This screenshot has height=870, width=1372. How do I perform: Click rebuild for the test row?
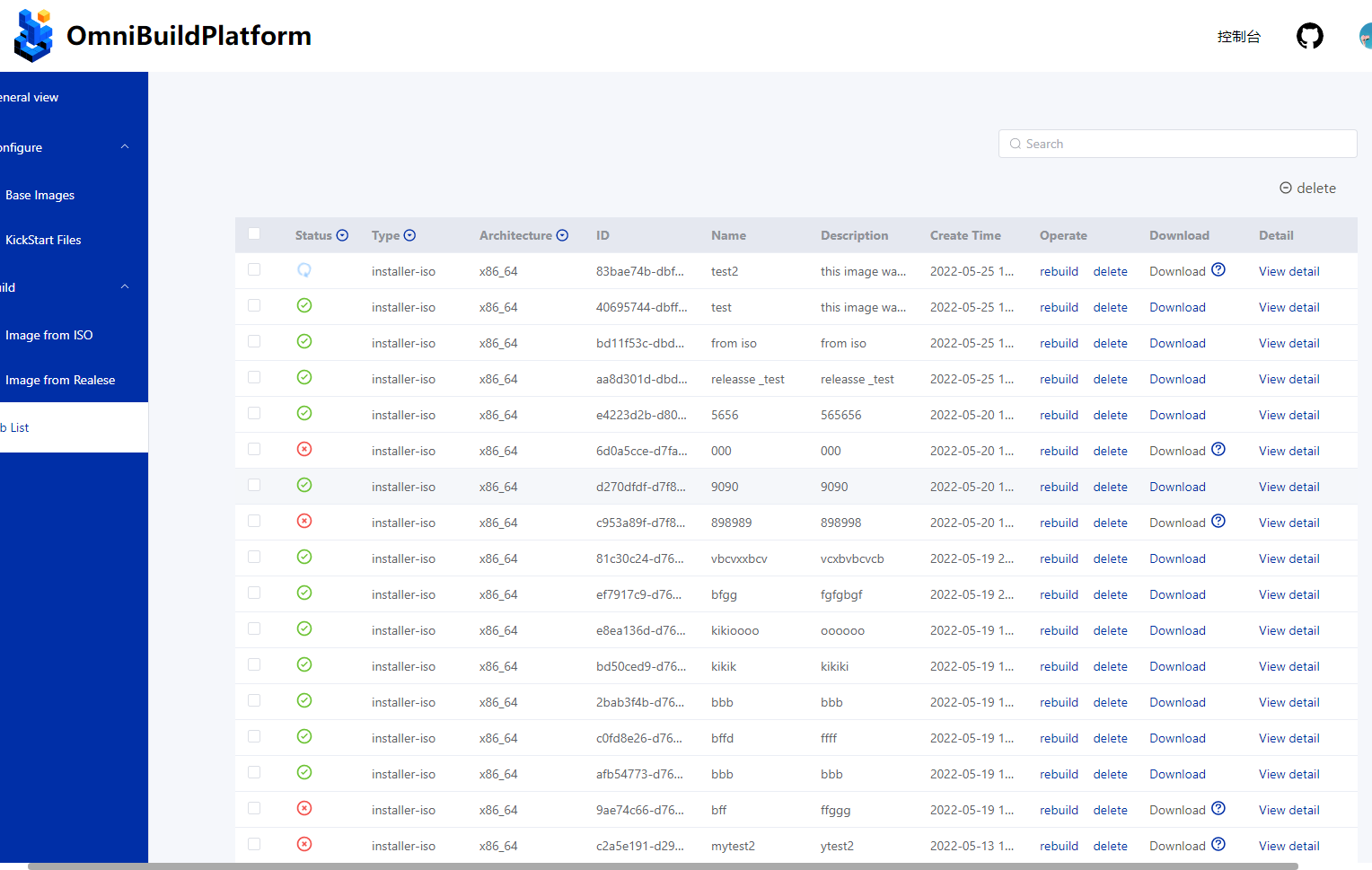pyautogui.click(x=1059, y=307)
